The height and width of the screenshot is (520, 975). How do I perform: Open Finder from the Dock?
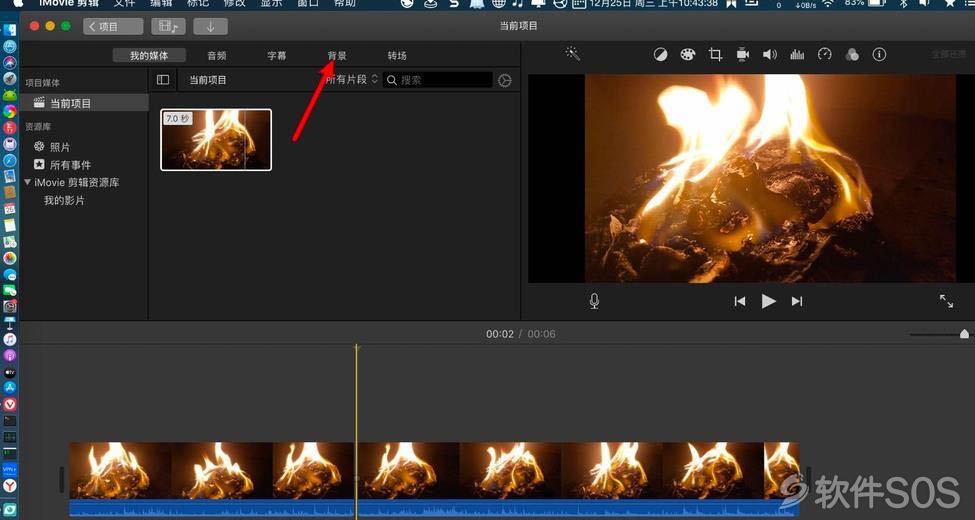10,30
